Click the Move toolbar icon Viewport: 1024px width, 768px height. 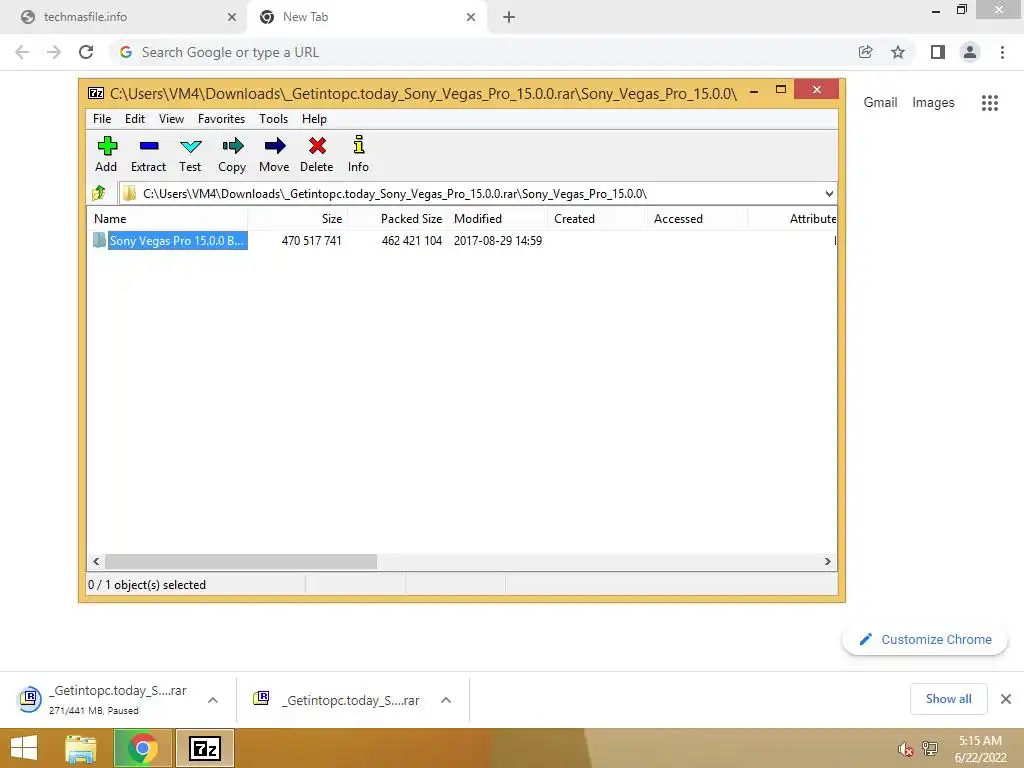tap(274, 154)
